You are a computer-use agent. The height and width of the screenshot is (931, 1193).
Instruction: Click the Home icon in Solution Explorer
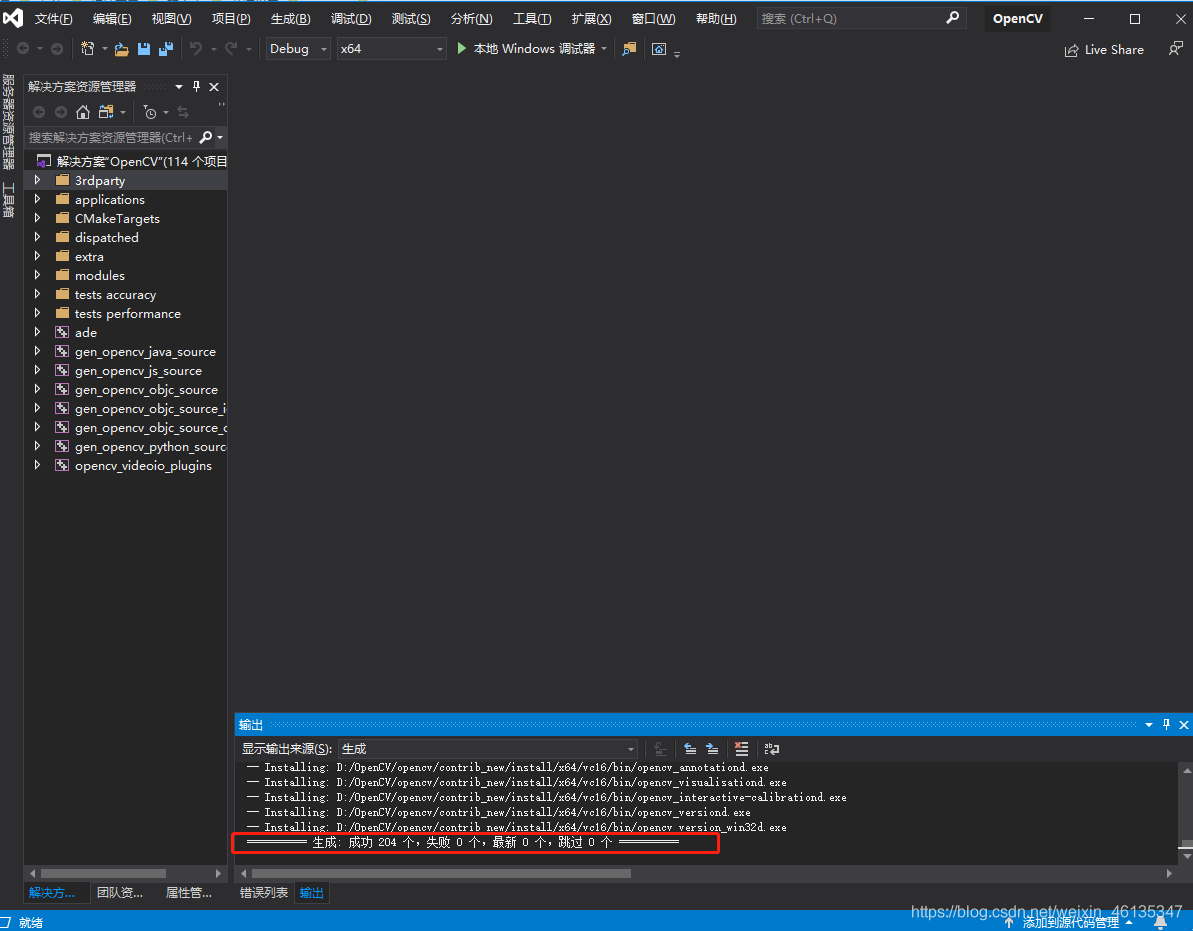coord(83,112)
